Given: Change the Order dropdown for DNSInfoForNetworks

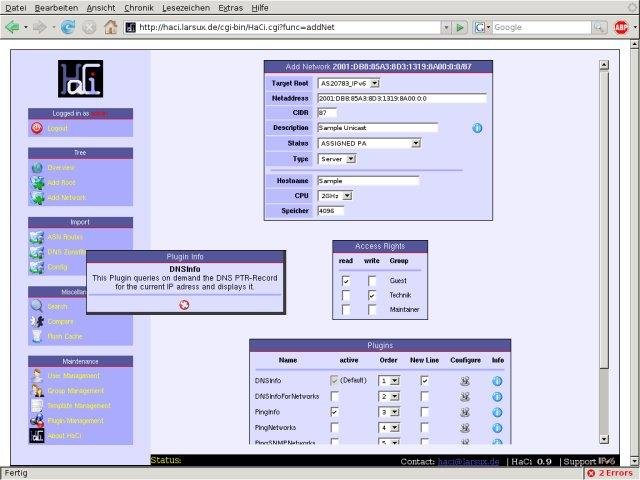Looking at the screenshot, I should click(x=389, y=396).
